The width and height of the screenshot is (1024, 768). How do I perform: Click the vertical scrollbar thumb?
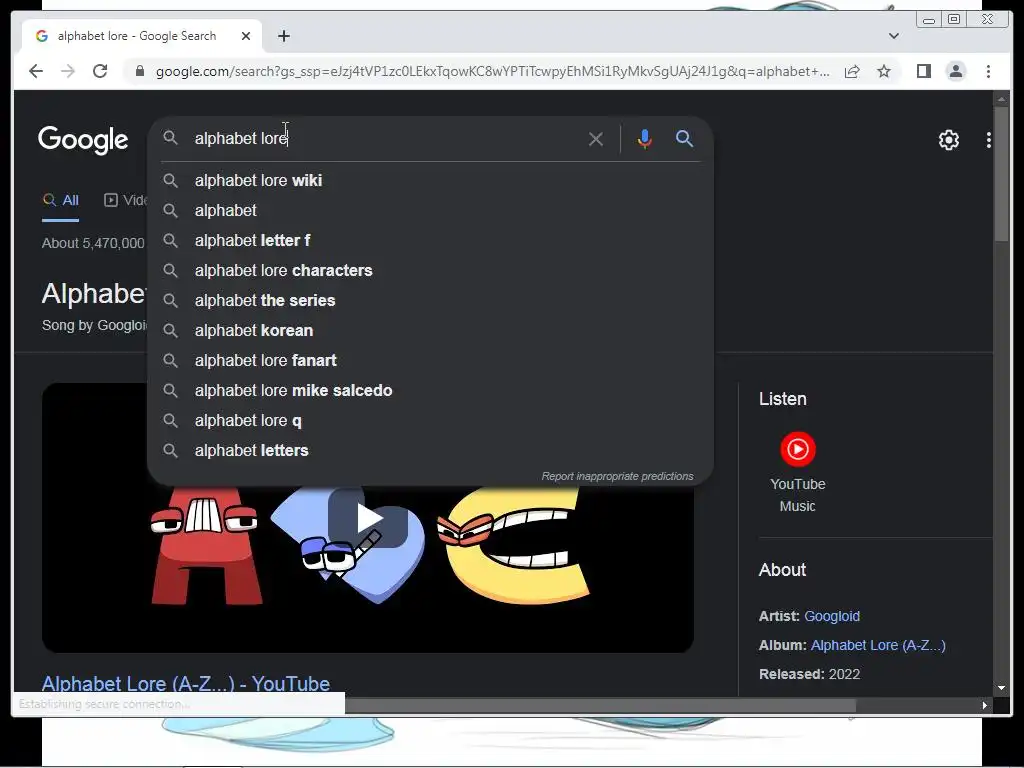pos(1000,175)
